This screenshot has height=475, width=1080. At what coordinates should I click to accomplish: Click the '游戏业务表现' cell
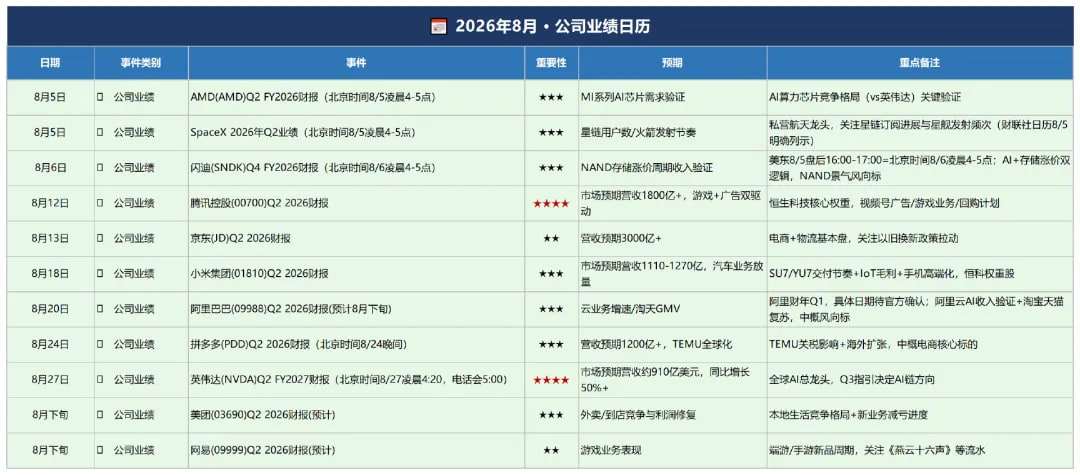(672, 450)
